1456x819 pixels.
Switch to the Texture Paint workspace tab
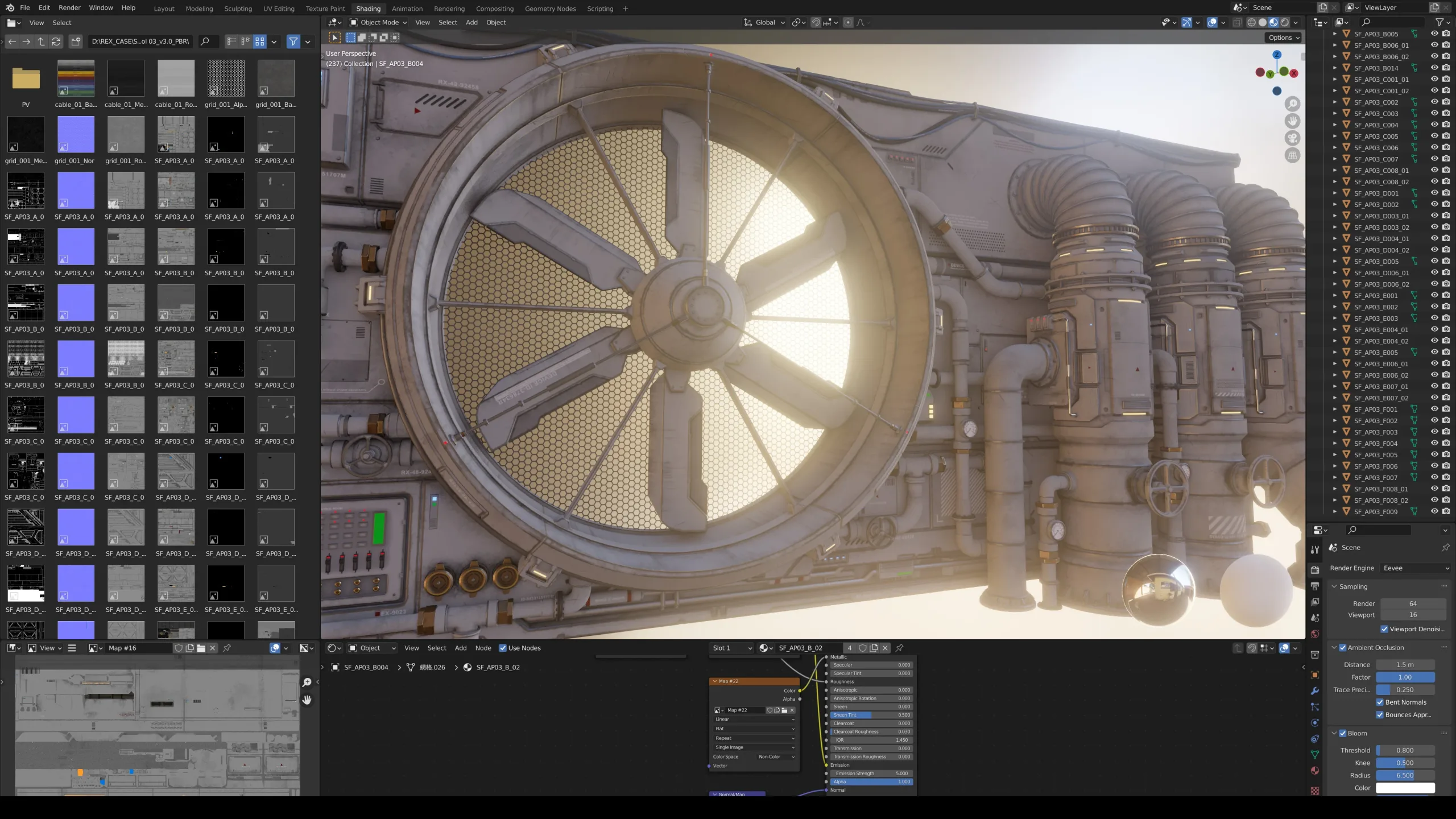coord(325,9)
